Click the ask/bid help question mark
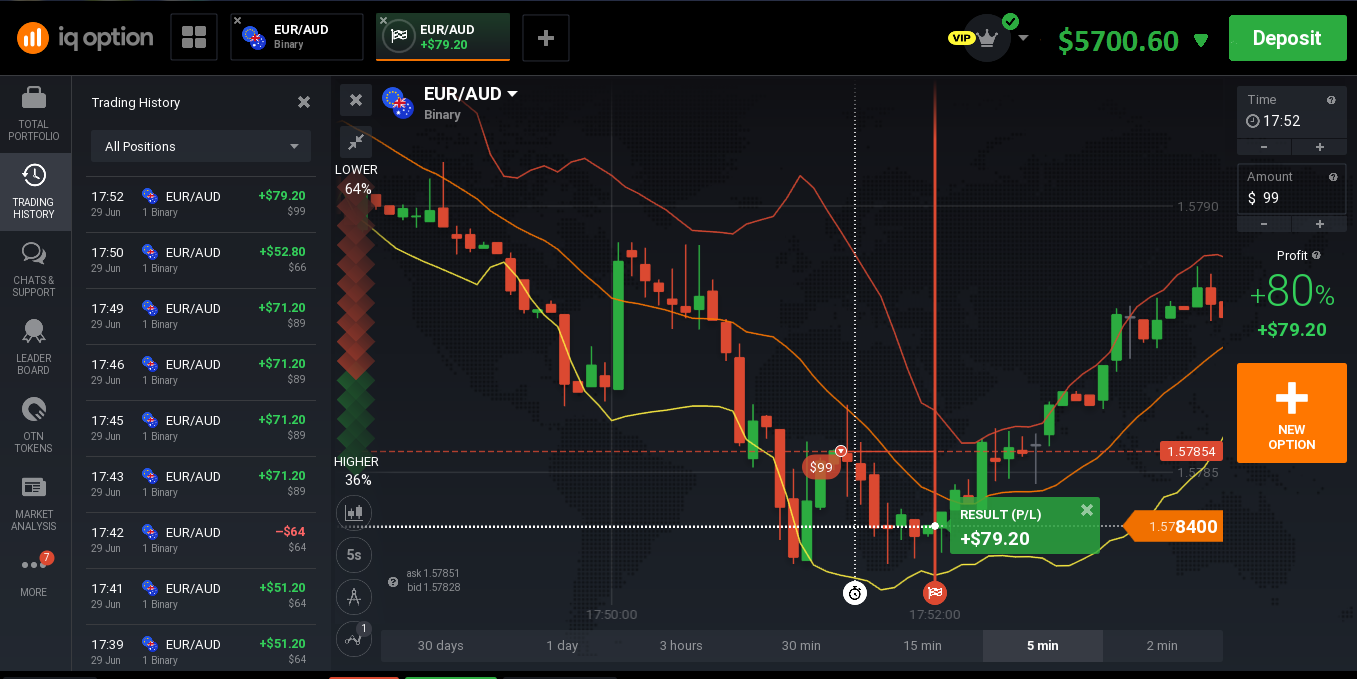 tap(393, 581)
